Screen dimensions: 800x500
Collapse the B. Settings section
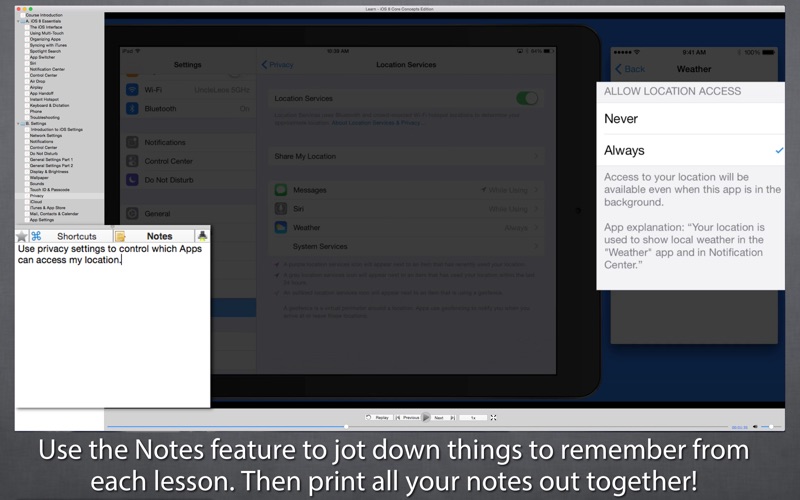[x=19, y=123]
